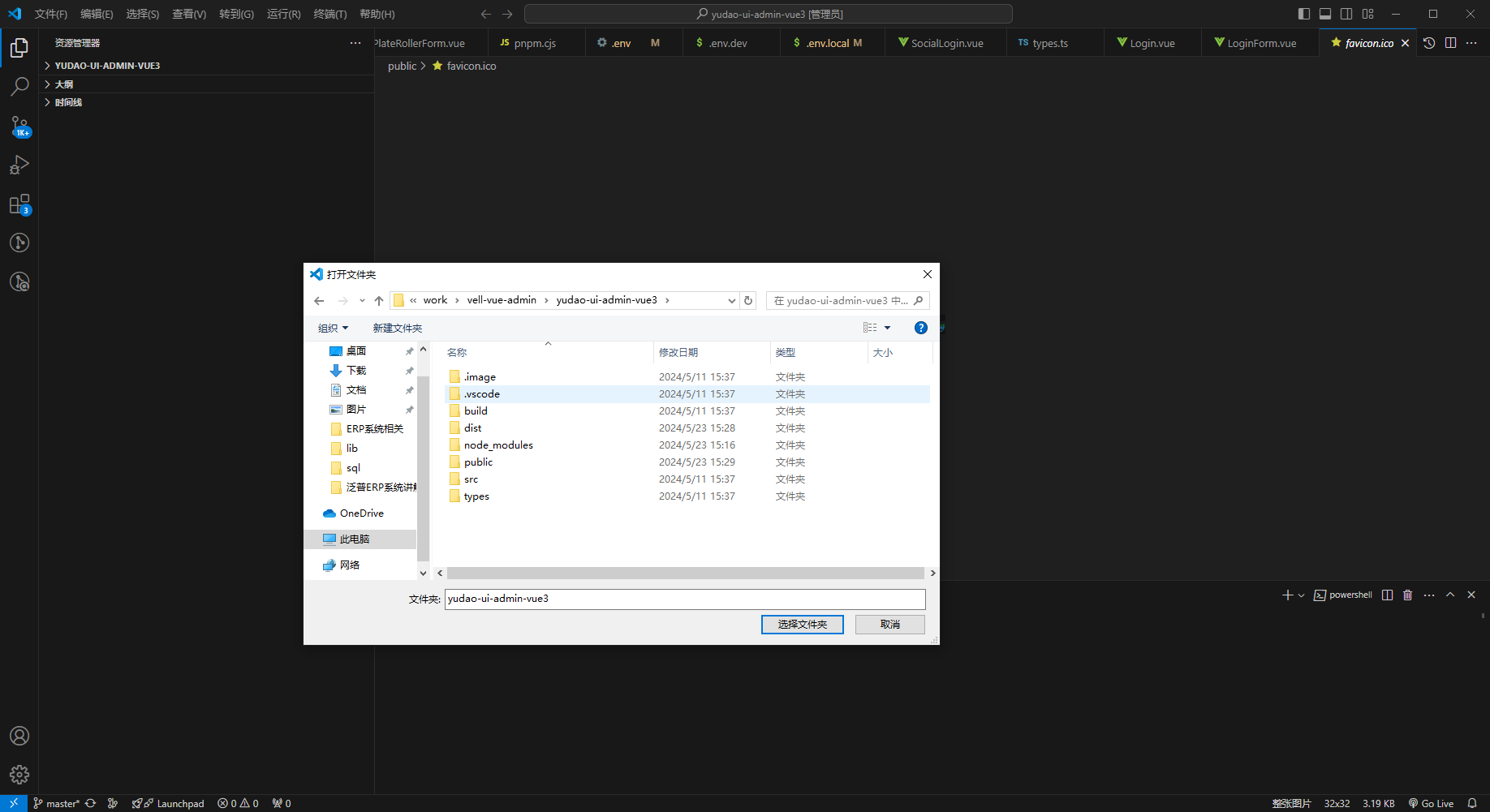The image size is (1490, 812).
Task: Expand YUDAO-UI-ADMIN-VUE3 explorer section
Action: click(x=207, y=66)
